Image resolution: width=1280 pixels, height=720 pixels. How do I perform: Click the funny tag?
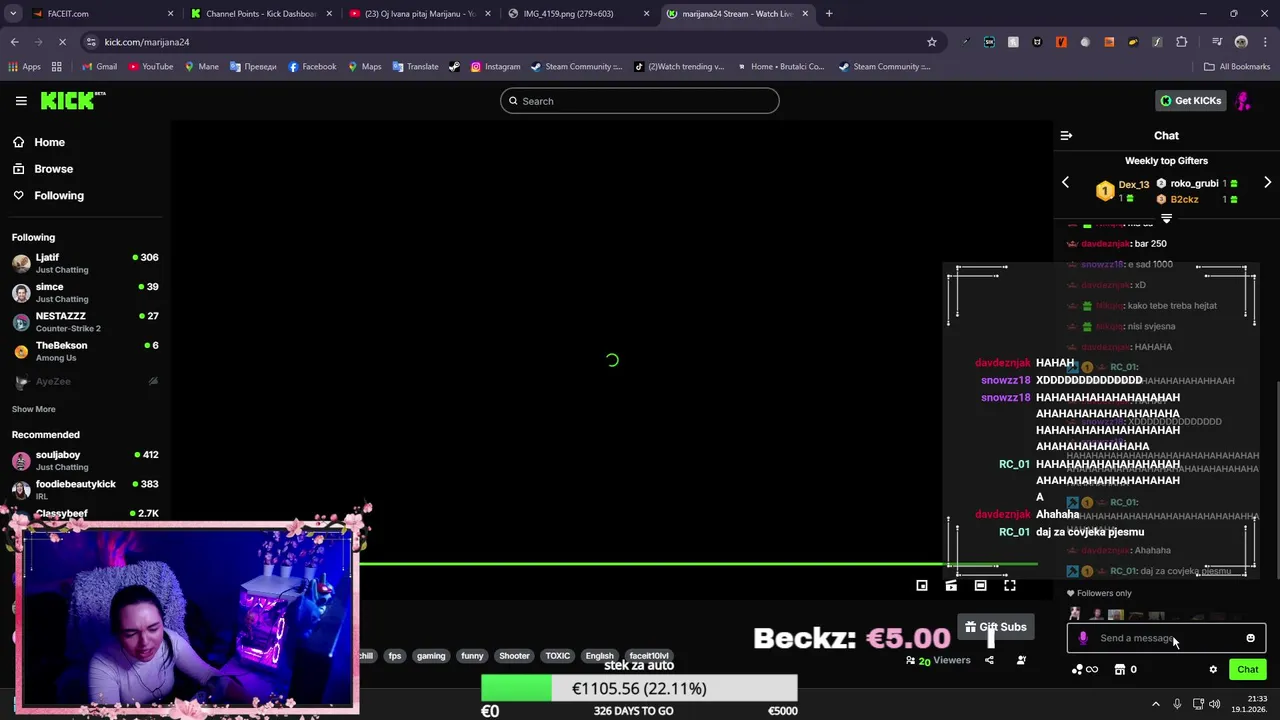(x=472, y=656)
